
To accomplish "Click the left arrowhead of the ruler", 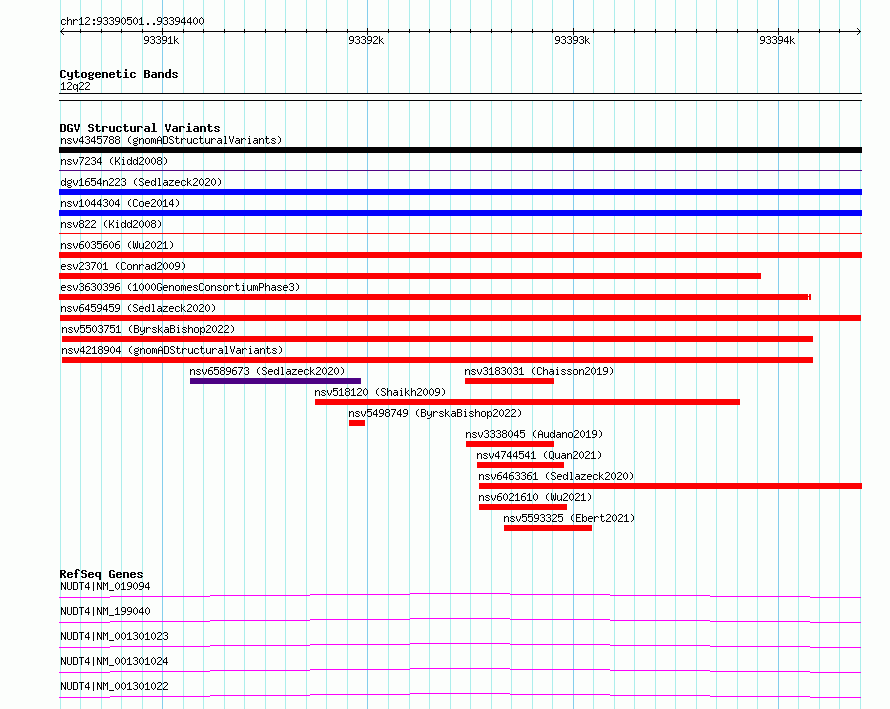I will click(x=62, y=32).
